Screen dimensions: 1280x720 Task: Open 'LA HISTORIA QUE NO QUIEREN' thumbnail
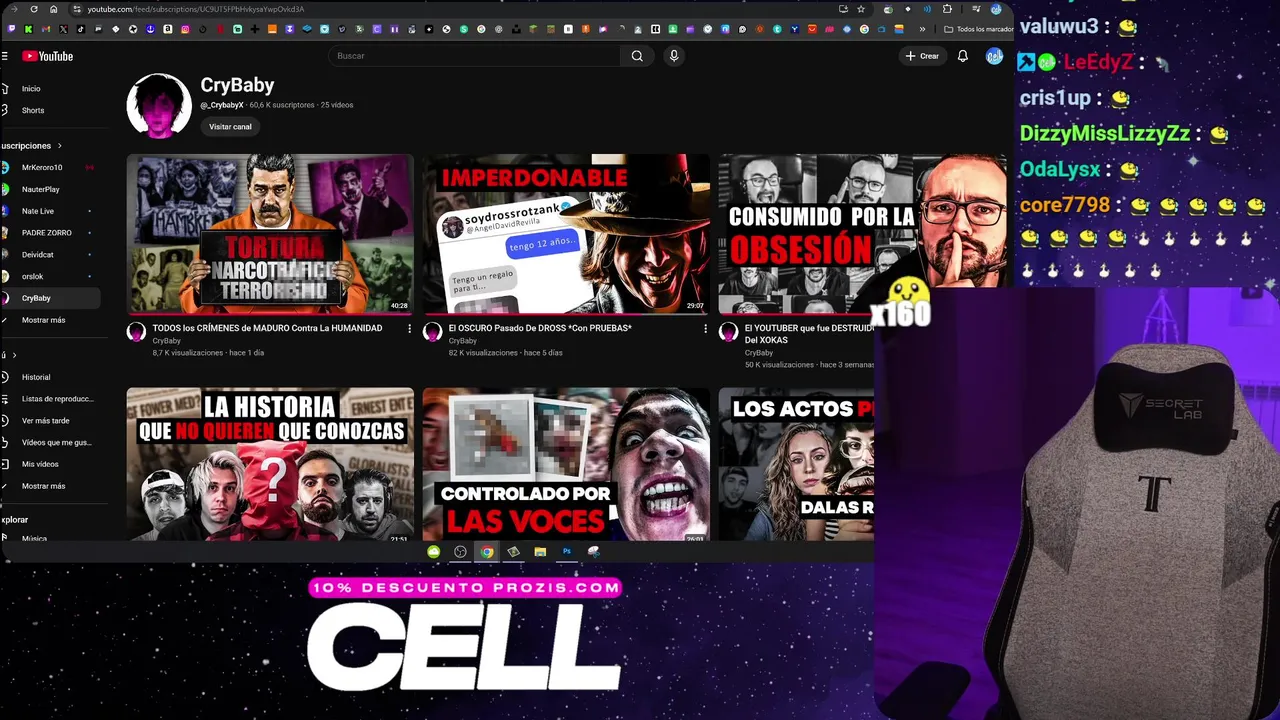[x=270, y=465]
